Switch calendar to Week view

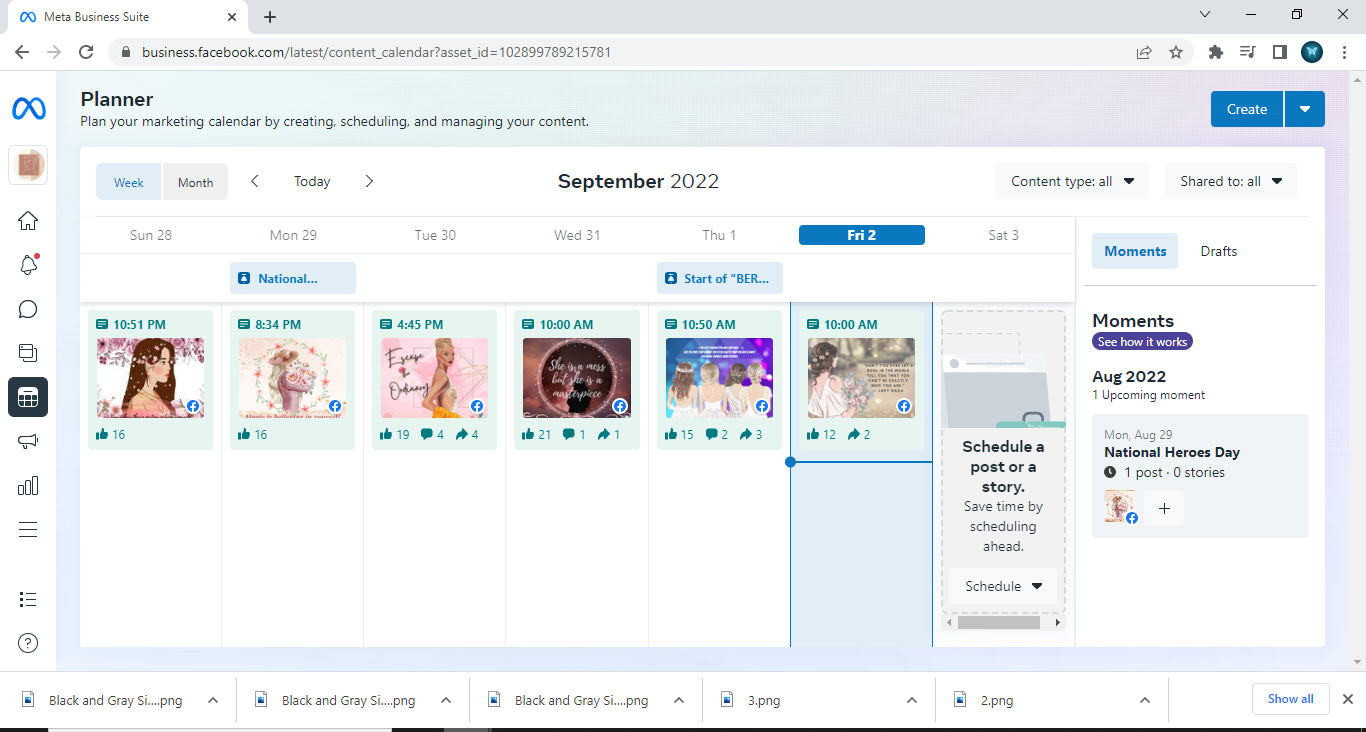click(x=129, y=182)
